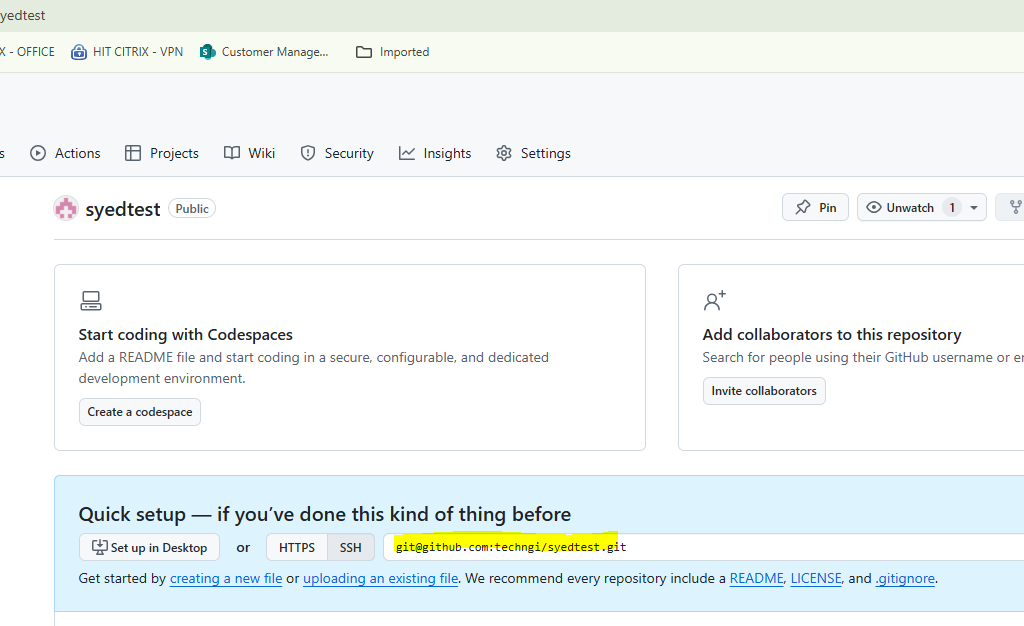Pin the repository with Pin button
Screen dimensions: 1024x626
point(815,208)
